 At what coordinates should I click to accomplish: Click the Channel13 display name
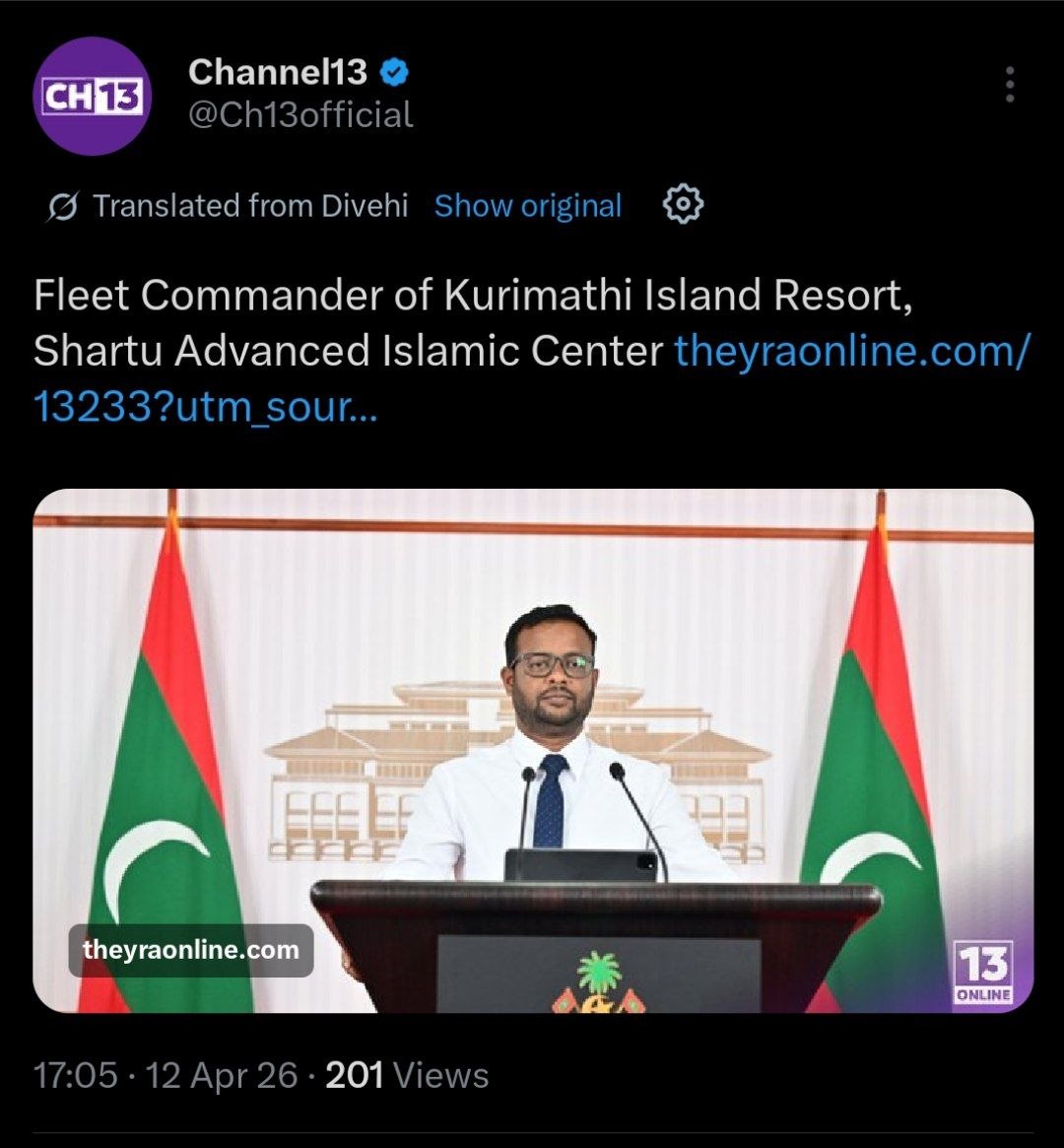tap(278, 72)
